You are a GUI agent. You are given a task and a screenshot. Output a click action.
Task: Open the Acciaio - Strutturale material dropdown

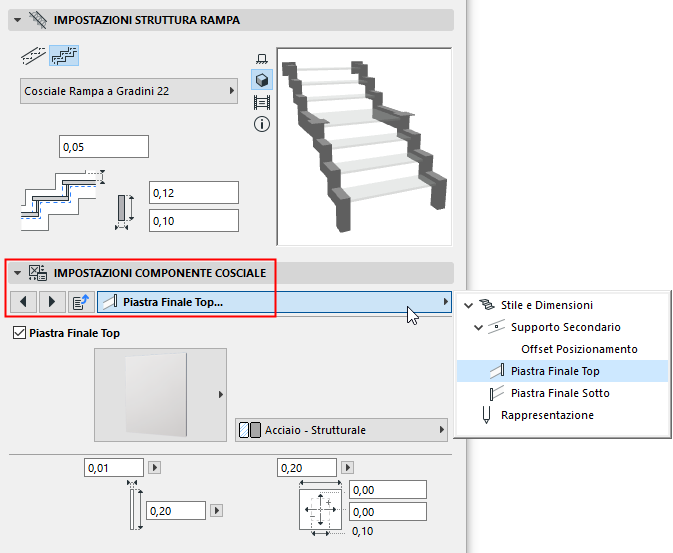(341, 430)
